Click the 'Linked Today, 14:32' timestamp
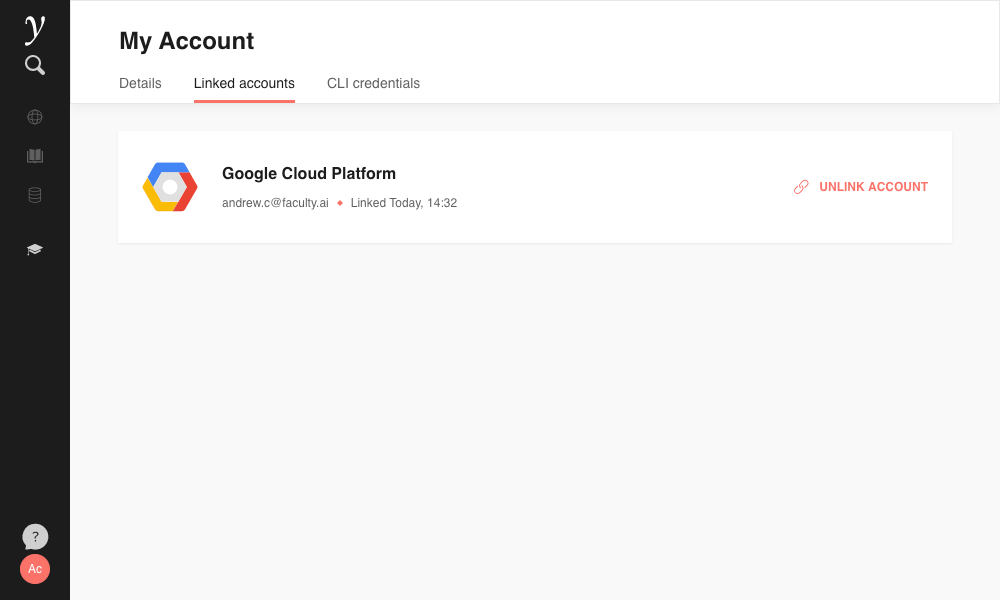Screen dimensions: 1000x600 (403, 203)
